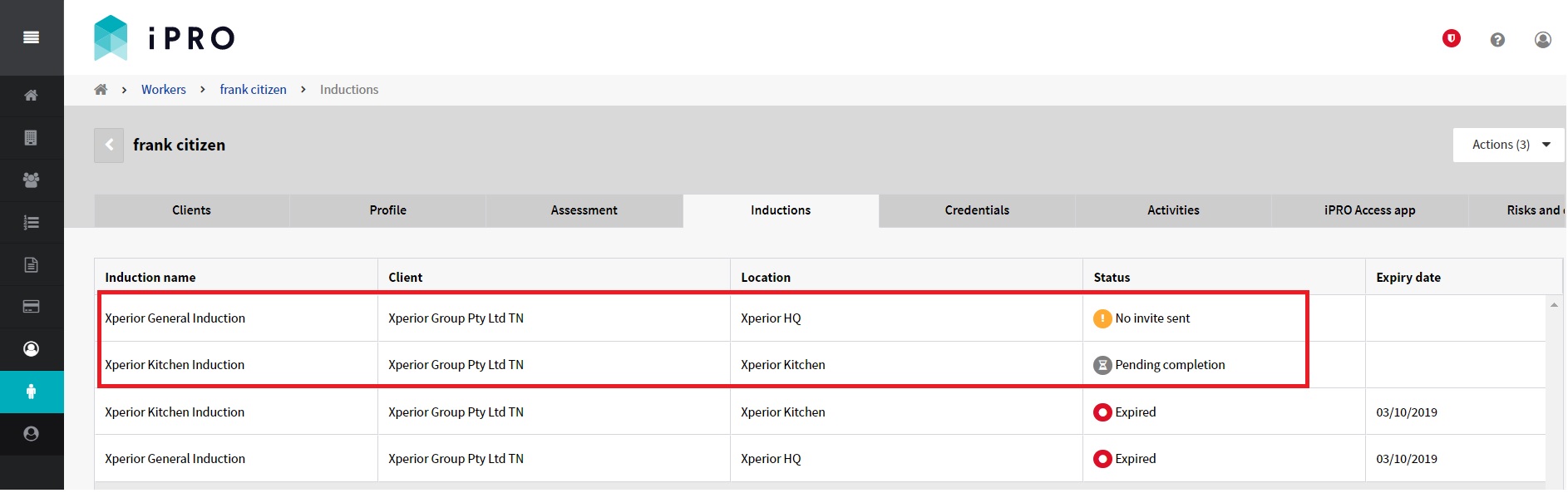Screen dimensions: 1568x493
Task: Switch to the Credentials tab
Action: pyautogui.click(x=977, y=210)
